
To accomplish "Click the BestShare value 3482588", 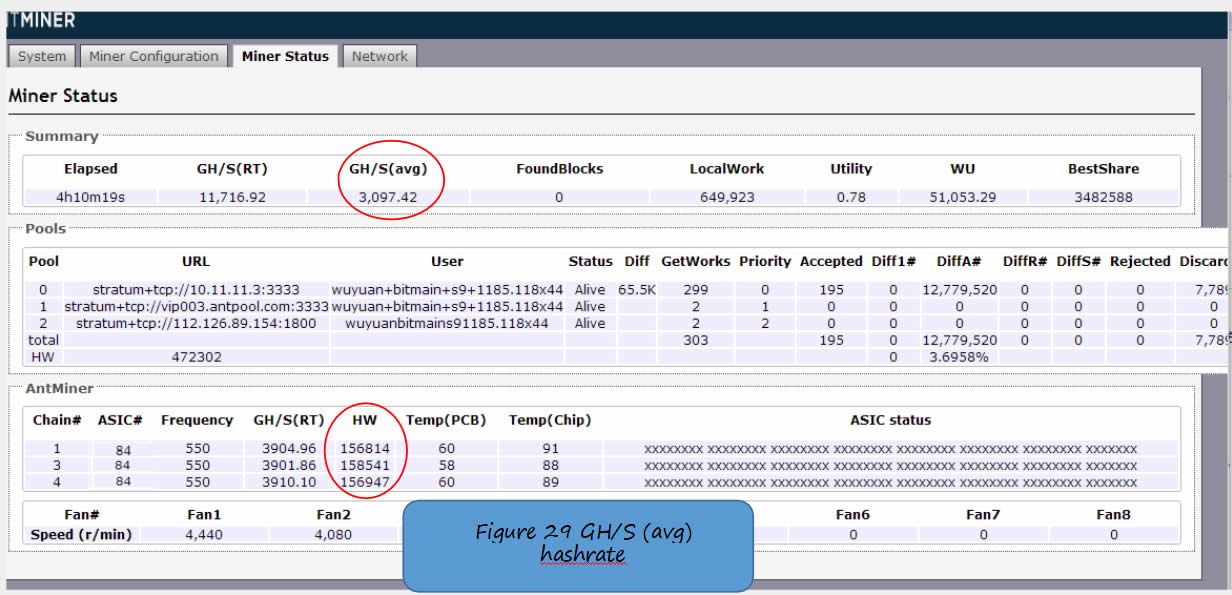I will [1101, 197].
